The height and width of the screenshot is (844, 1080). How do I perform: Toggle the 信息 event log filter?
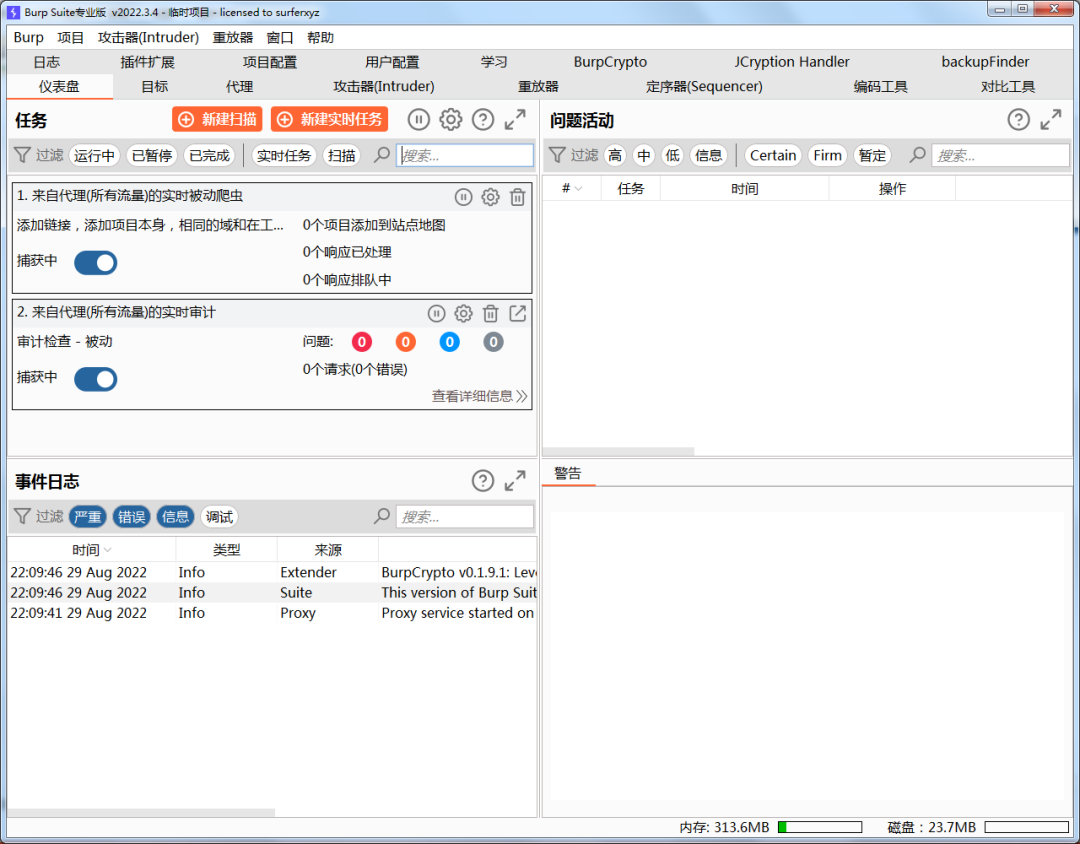point(175,517)
